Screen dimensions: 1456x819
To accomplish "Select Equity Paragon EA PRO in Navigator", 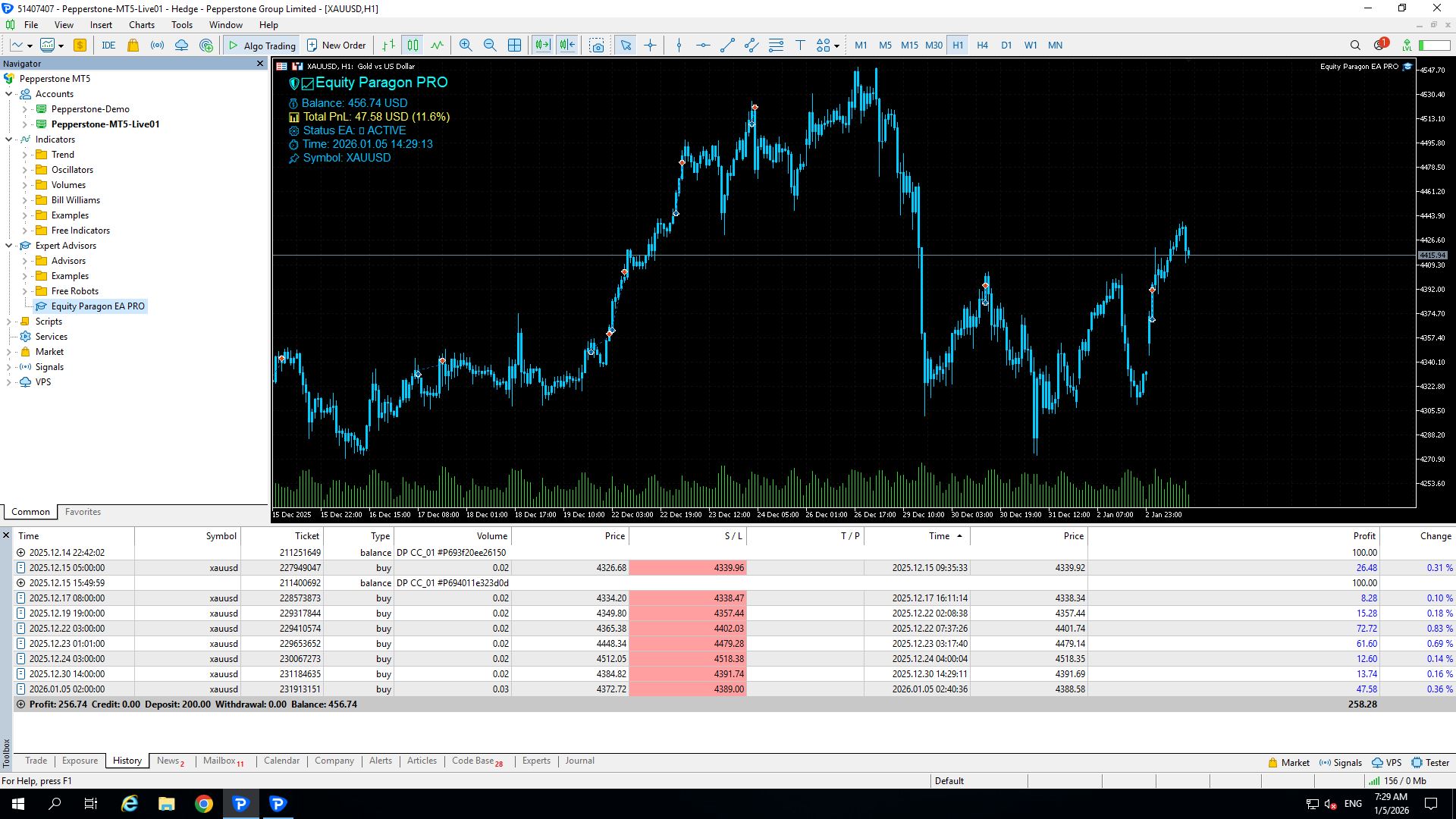I will coord(98,306).
